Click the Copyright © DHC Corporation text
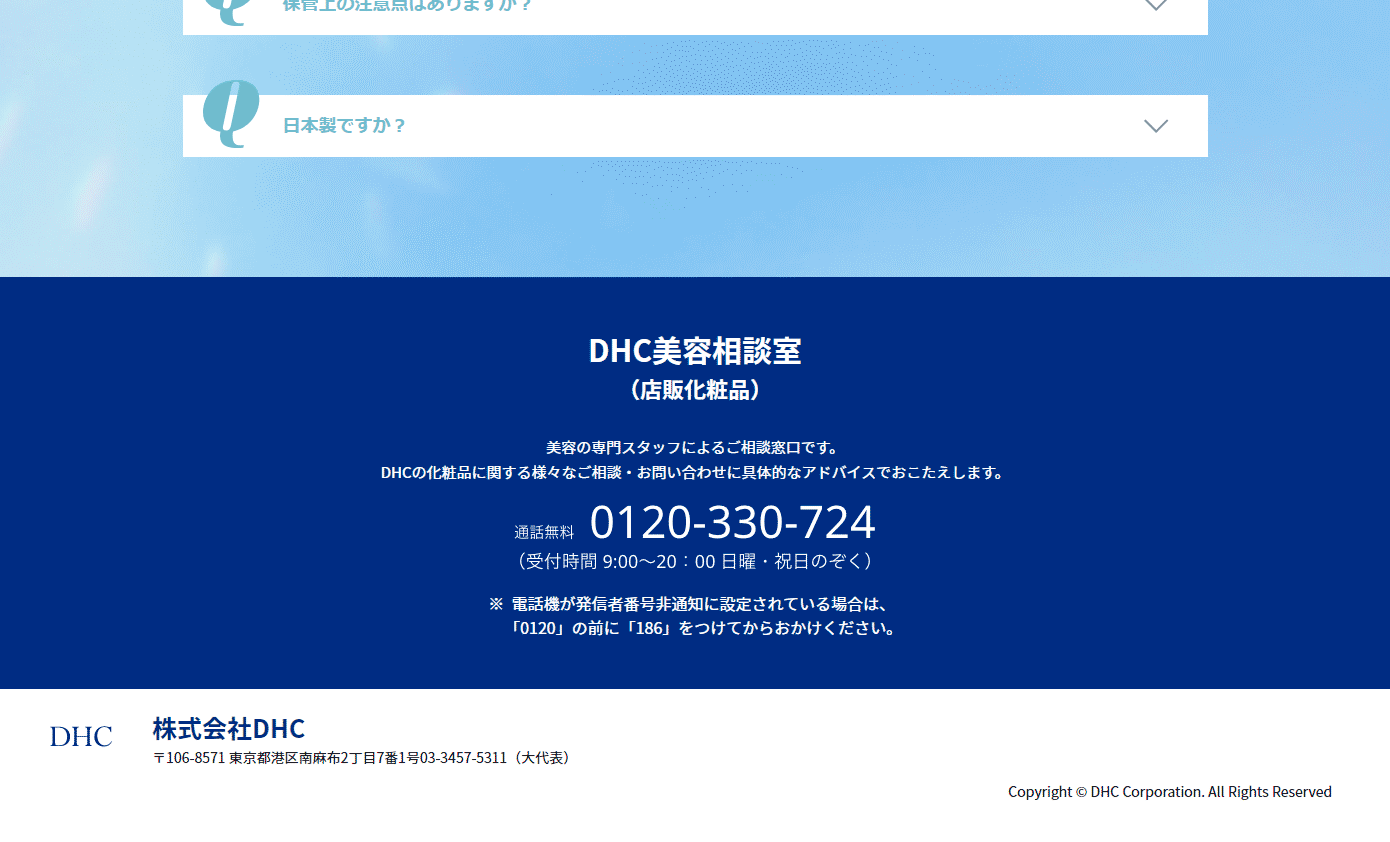 coord(1170,792)
